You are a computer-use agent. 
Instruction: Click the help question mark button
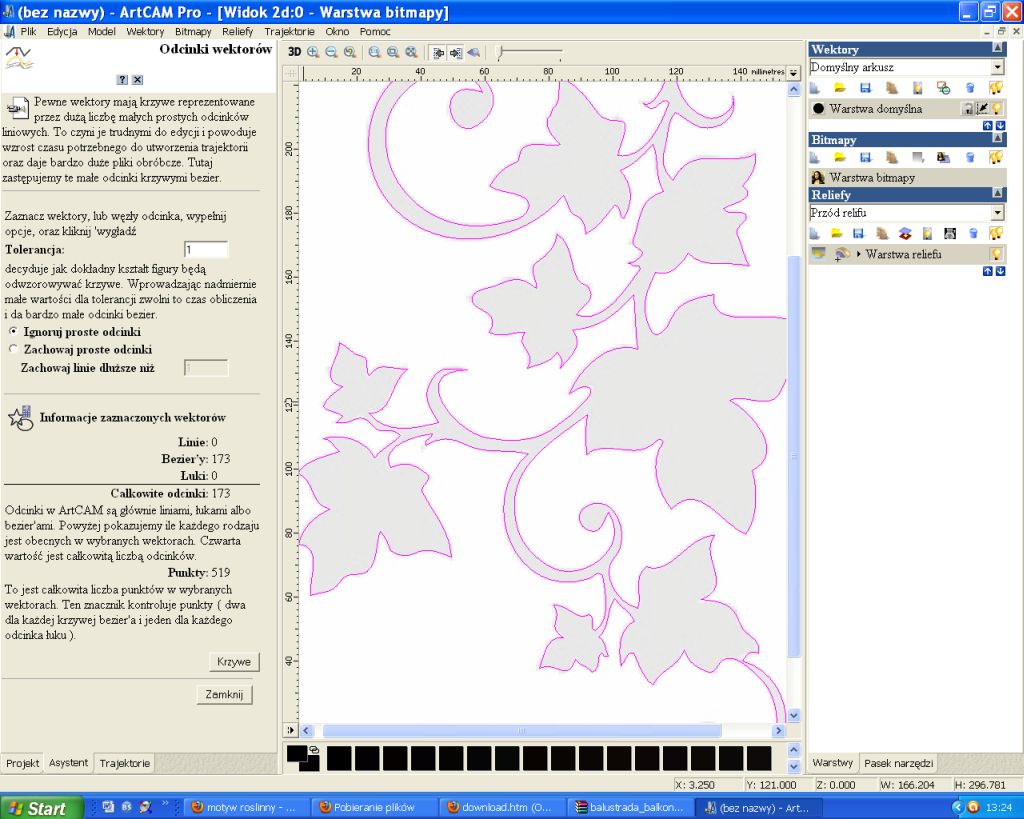pyautogui.click(x=122, y=80)
